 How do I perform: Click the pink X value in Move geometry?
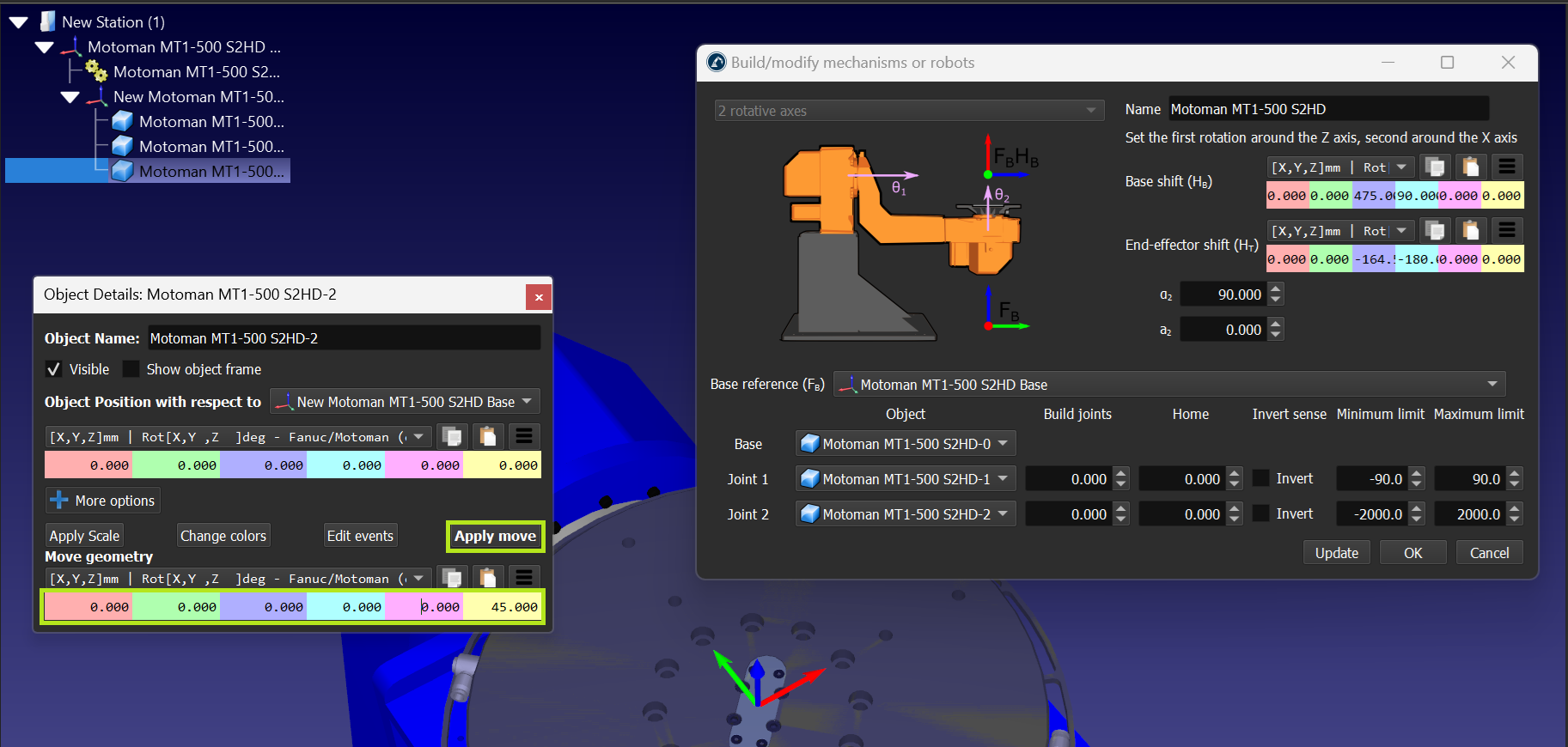[88, 606]
